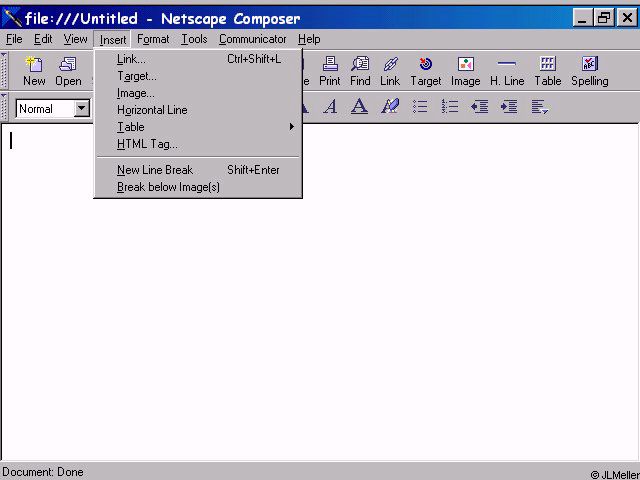The height and width of the screenshot is (480, 640).
Task: Open the Help menu
Action: point(309,39)
